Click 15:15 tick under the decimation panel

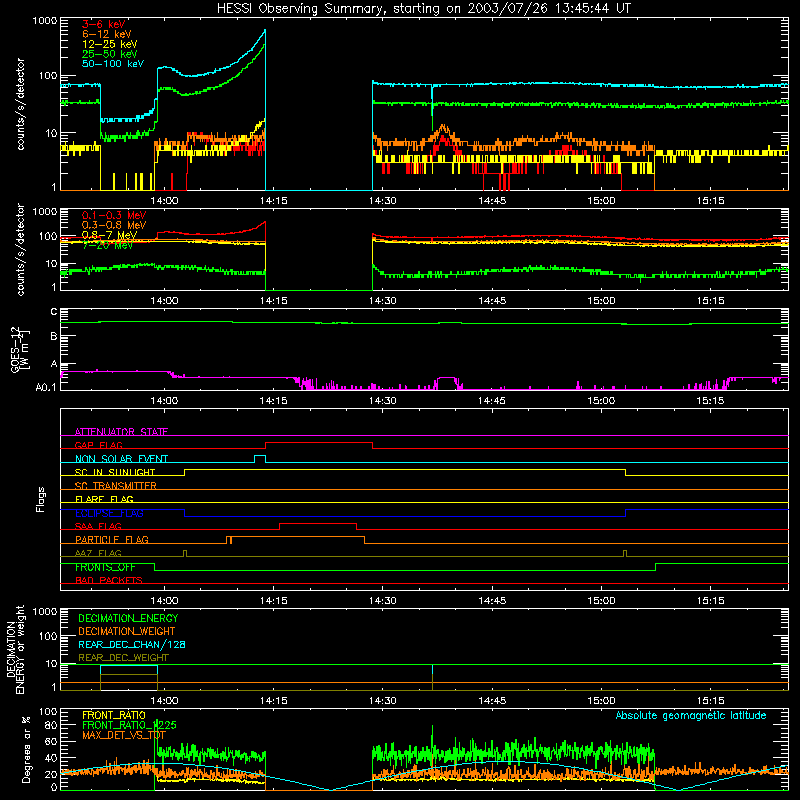pos(710,701)
